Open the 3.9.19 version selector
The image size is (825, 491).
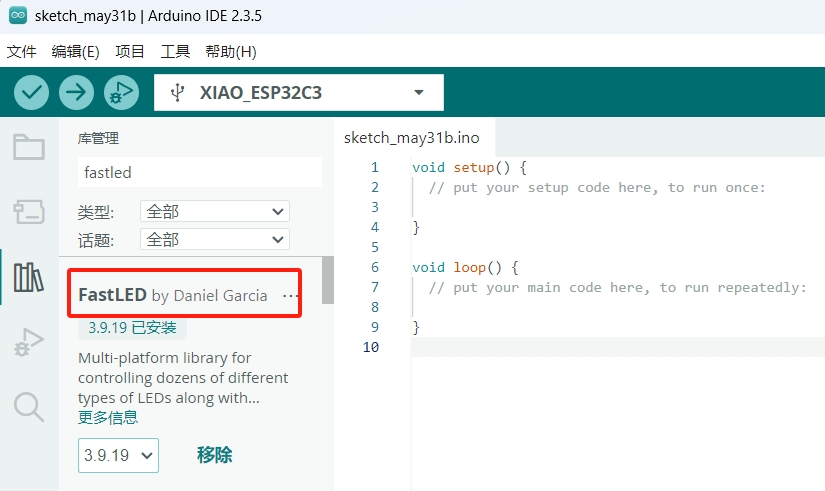click(118, 455)
